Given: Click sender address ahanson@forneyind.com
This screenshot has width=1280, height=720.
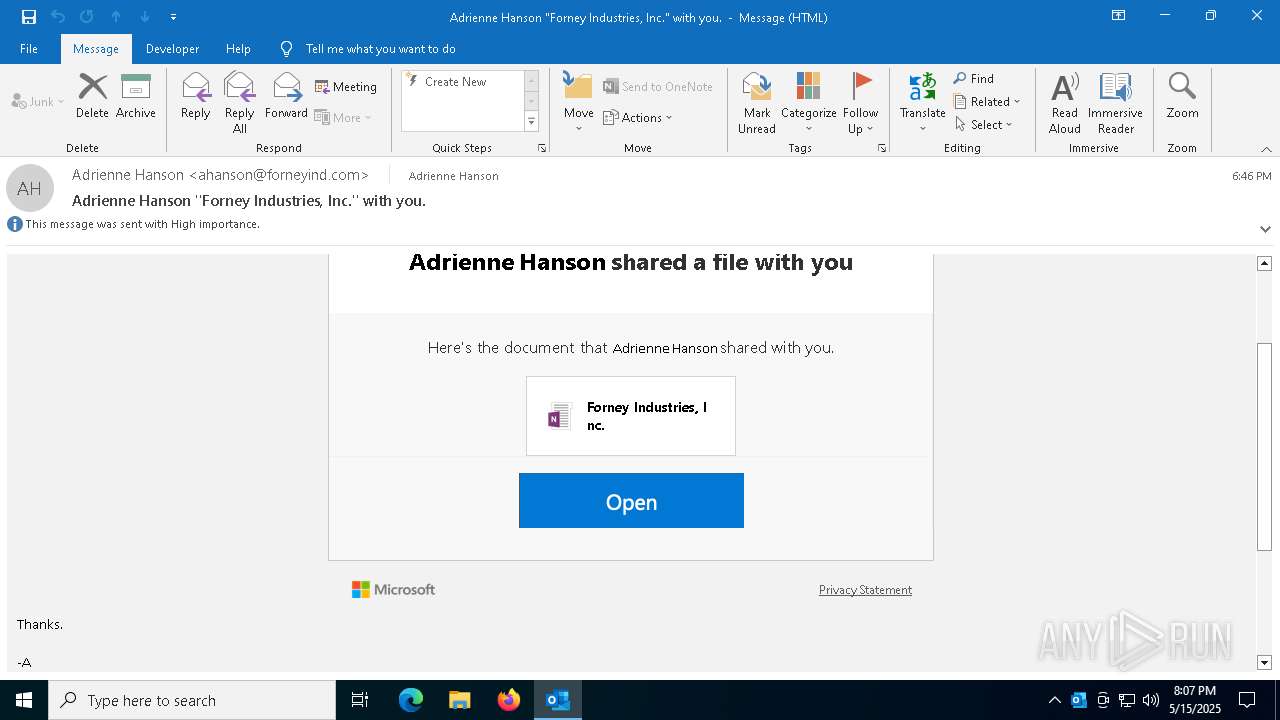Looking at the screenshot, I should tap(278, 175).
